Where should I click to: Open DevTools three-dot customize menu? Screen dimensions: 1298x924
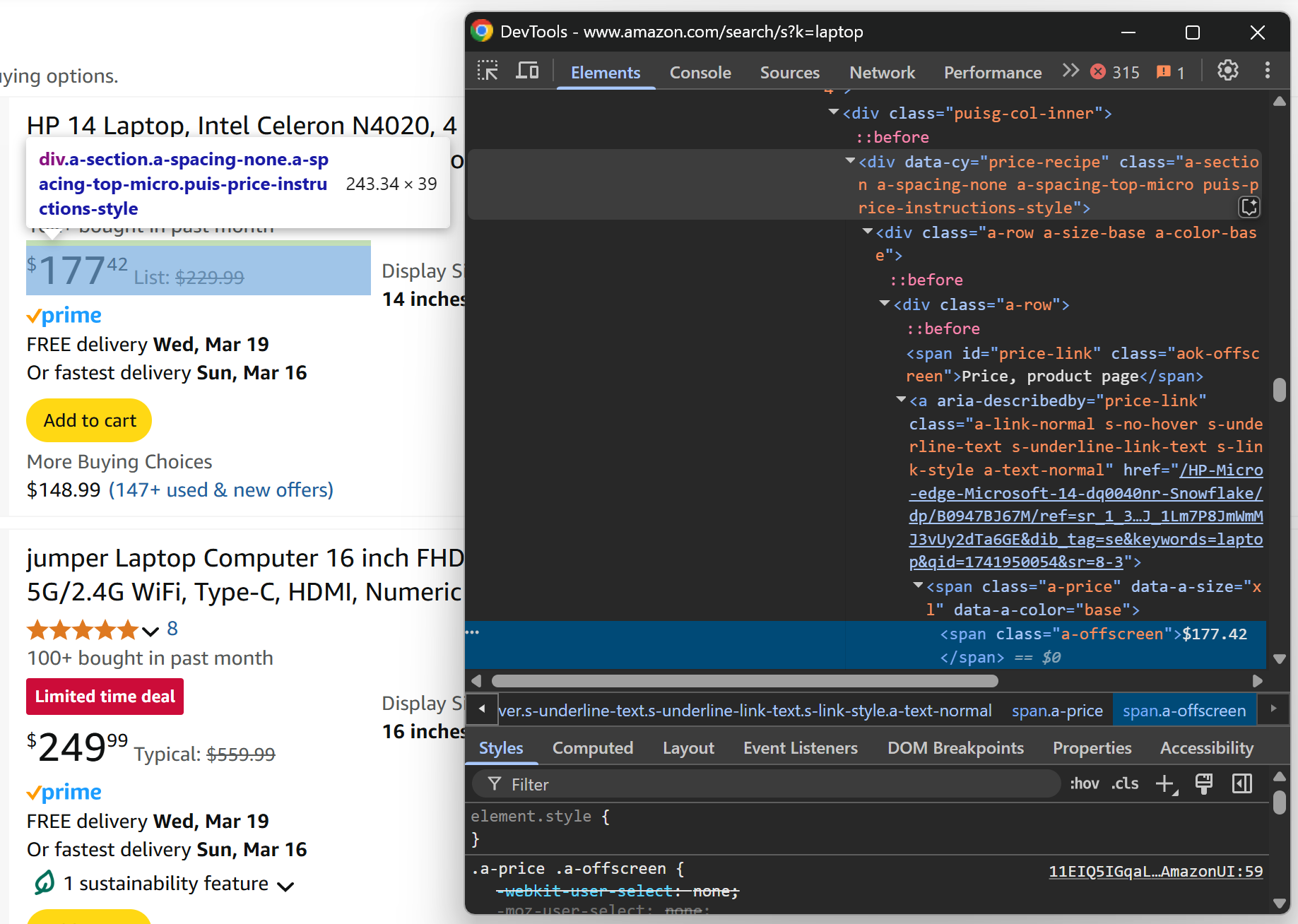click(x=1267, y=71)
